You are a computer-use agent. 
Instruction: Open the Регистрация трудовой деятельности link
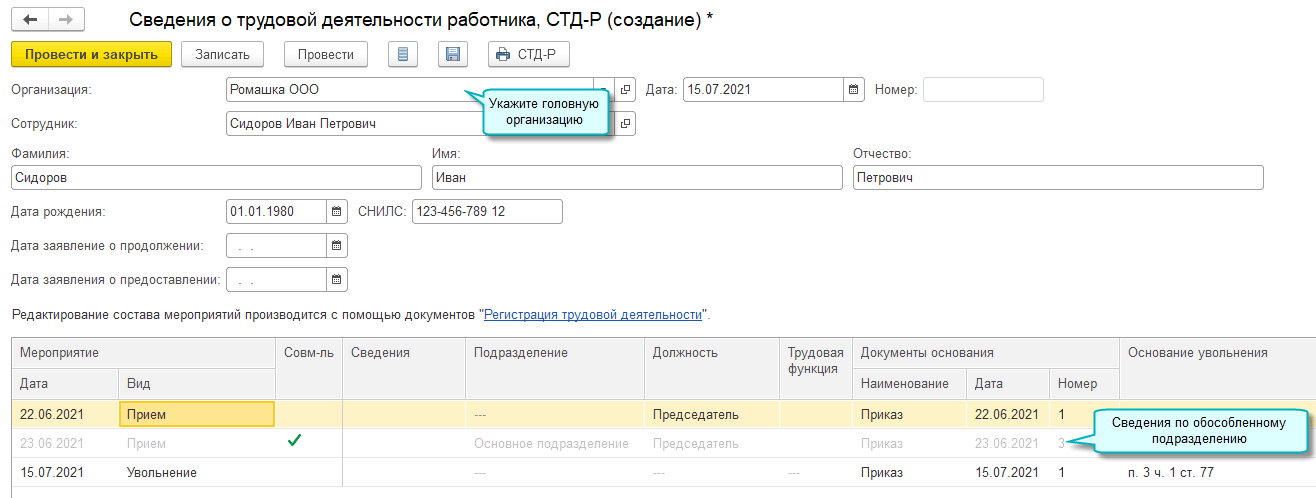click(593, 314)
